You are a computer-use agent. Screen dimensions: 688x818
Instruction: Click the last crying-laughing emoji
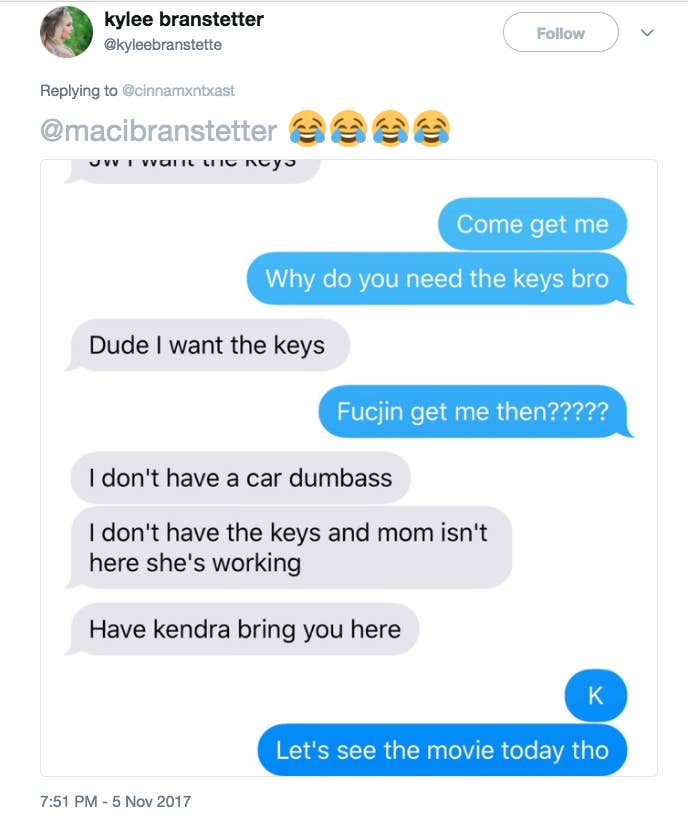point(431,128)
